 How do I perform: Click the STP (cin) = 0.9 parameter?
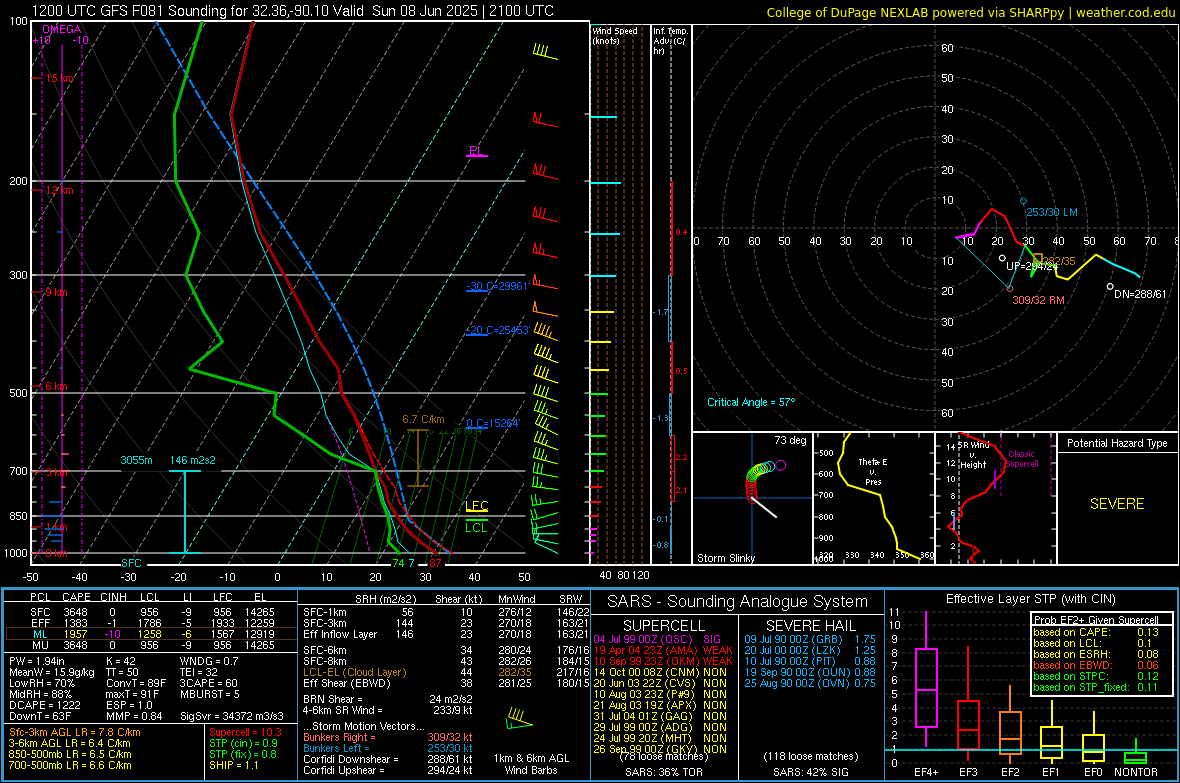[243, 743]
